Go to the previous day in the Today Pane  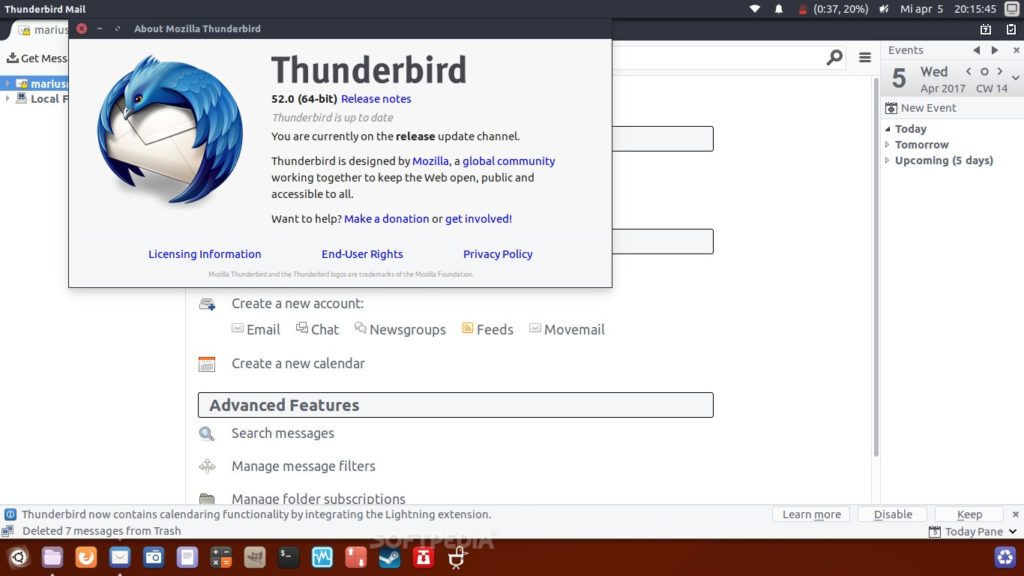[968, 71]
